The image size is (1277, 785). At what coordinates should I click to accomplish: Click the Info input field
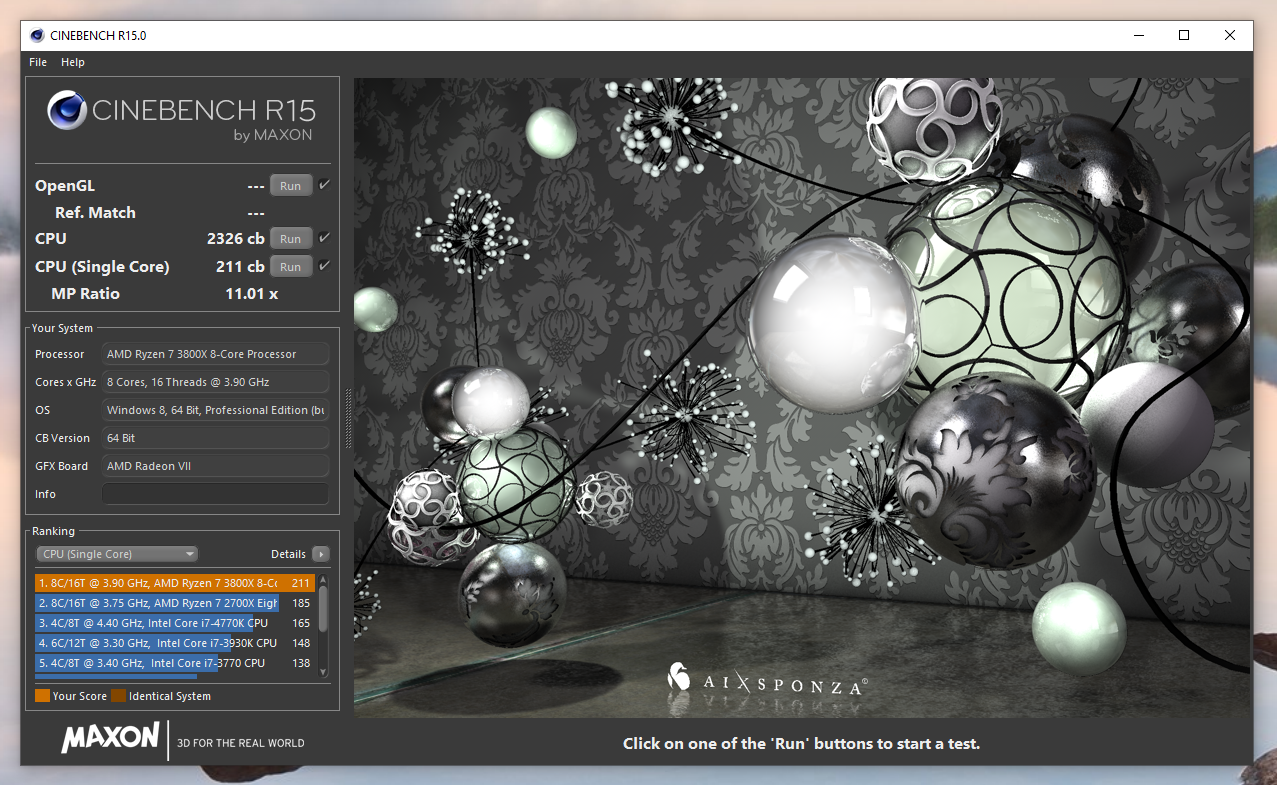click(216, 494)
